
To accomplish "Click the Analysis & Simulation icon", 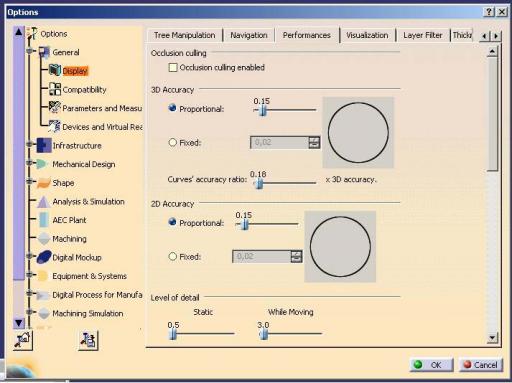I will [x=44, y=201].
